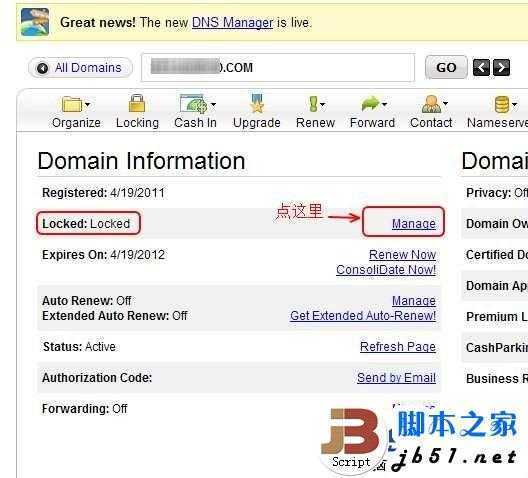
Task: Open the Cash In icon
Action: coord(193,103)
